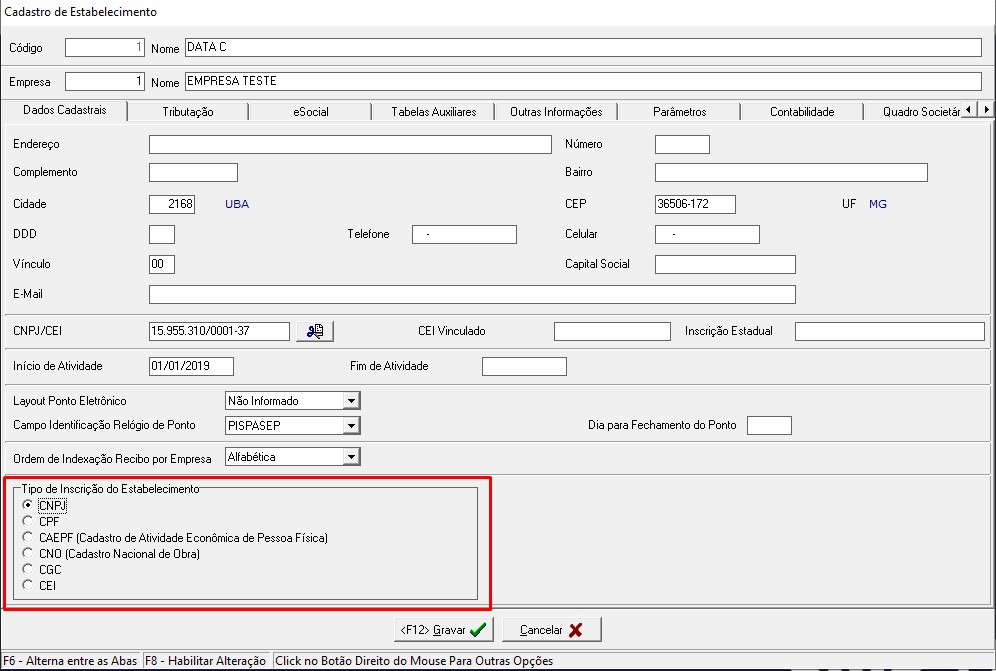
Task: Focus the Número input field
Action: [682, 144]
